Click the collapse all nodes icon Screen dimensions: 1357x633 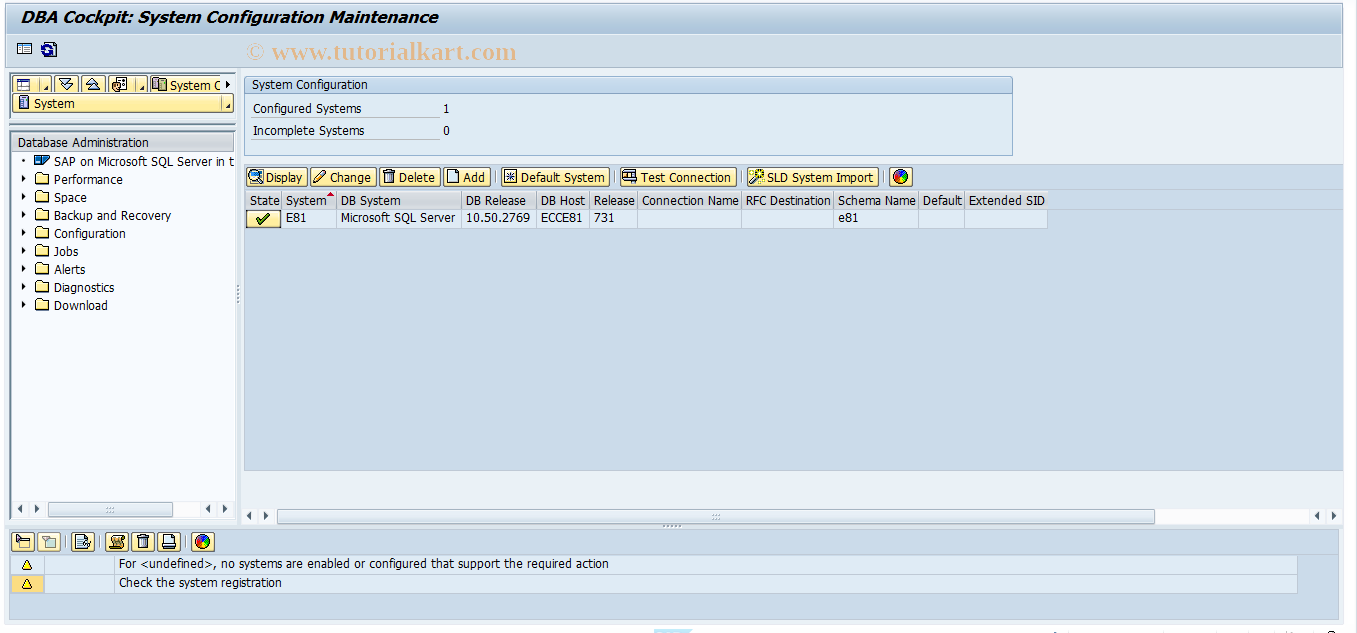coord(92,85)
